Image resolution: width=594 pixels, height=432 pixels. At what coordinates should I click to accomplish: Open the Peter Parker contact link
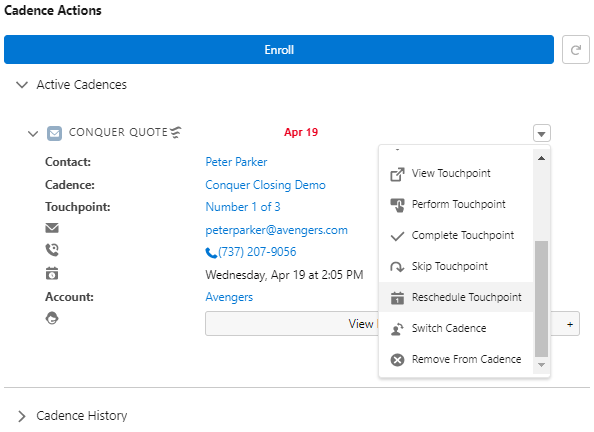pyautogui.click(x=236, y=162)
